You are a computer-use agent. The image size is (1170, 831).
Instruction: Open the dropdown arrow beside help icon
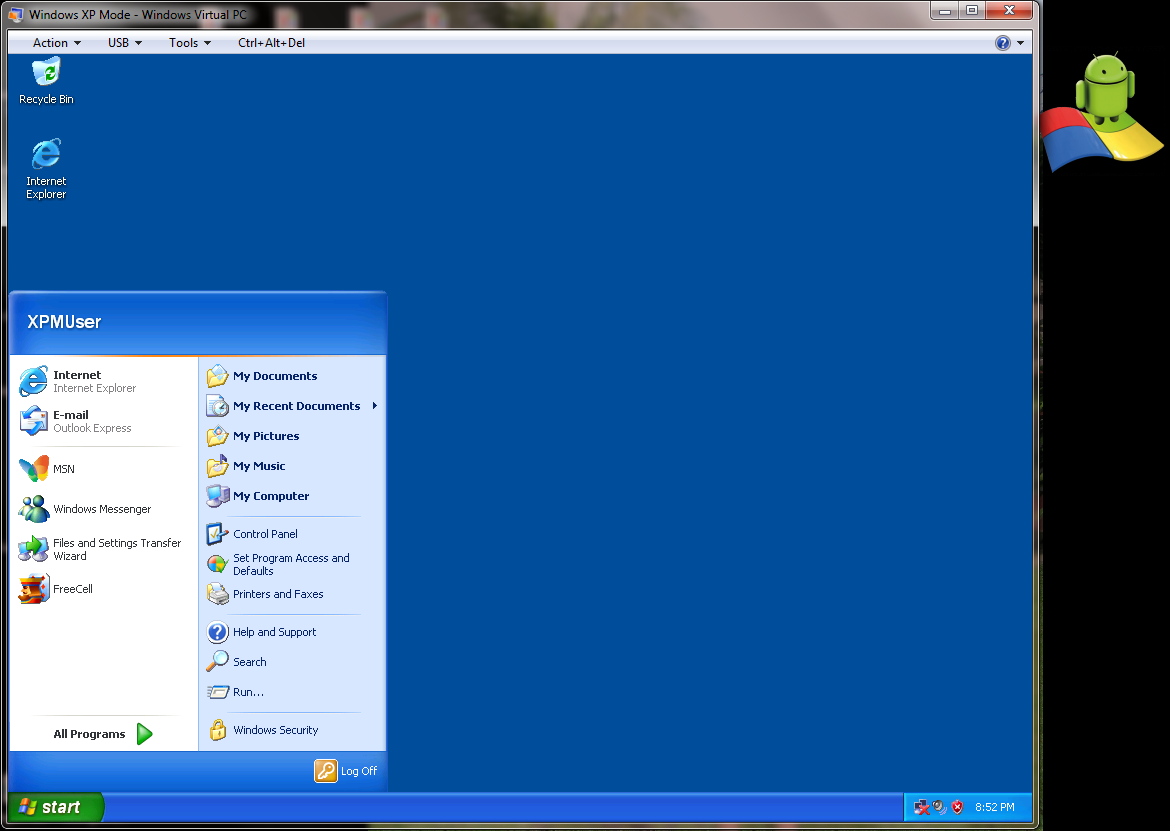[x=1020, y=43]
